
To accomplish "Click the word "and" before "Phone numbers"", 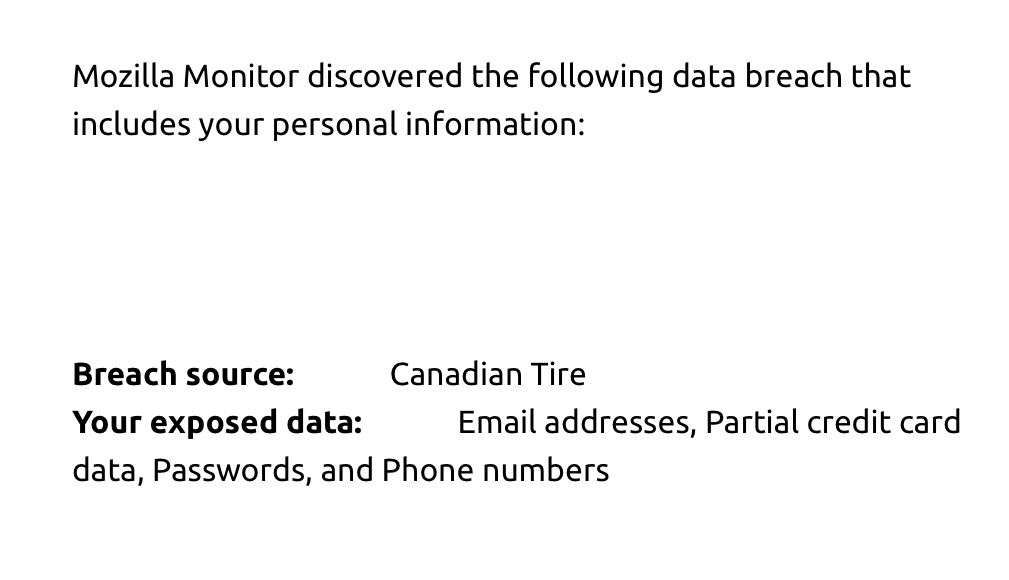I will pyautogui.click(x=347, y=470).
